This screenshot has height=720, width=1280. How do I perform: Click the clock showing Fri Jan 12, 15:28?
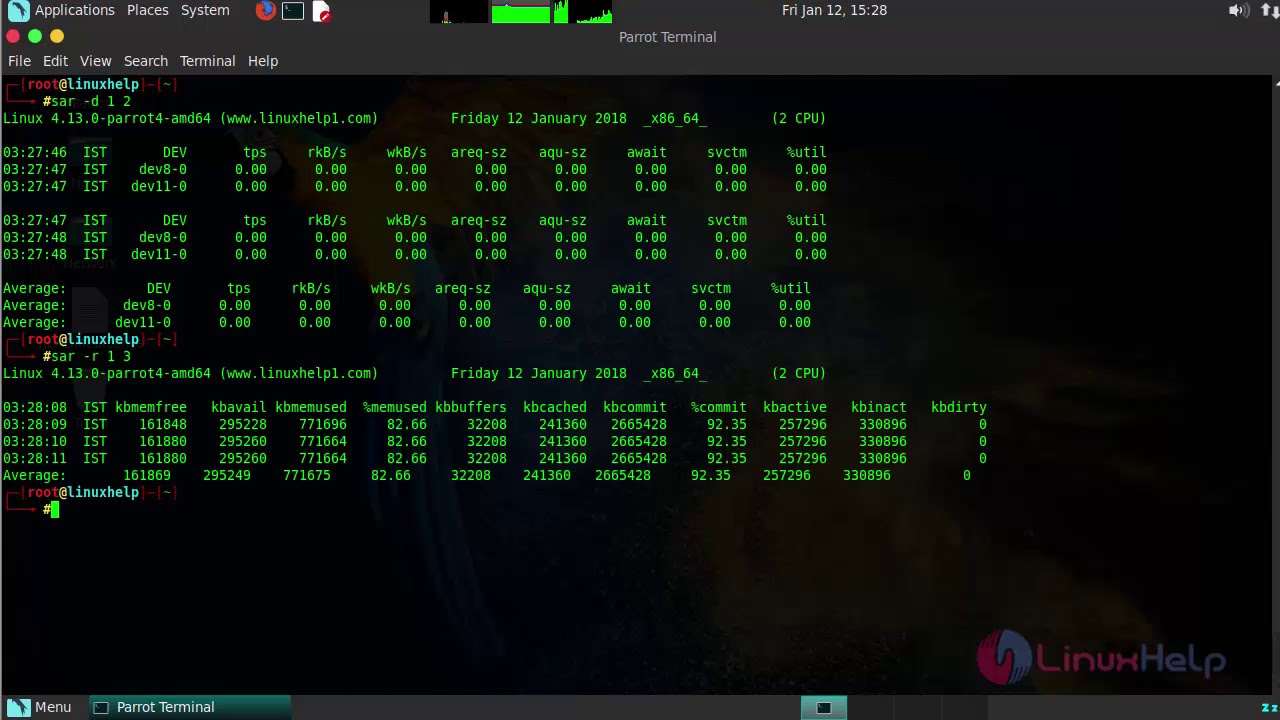pyautogui.click(x=835, y=10)
